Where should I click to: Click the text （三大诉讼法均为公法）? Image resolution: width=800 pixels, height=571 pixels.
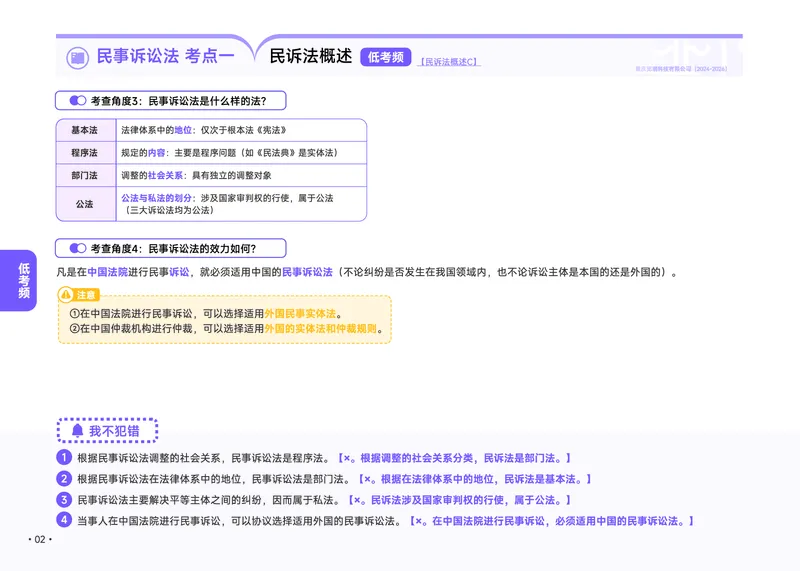click(x=169, y=210)
